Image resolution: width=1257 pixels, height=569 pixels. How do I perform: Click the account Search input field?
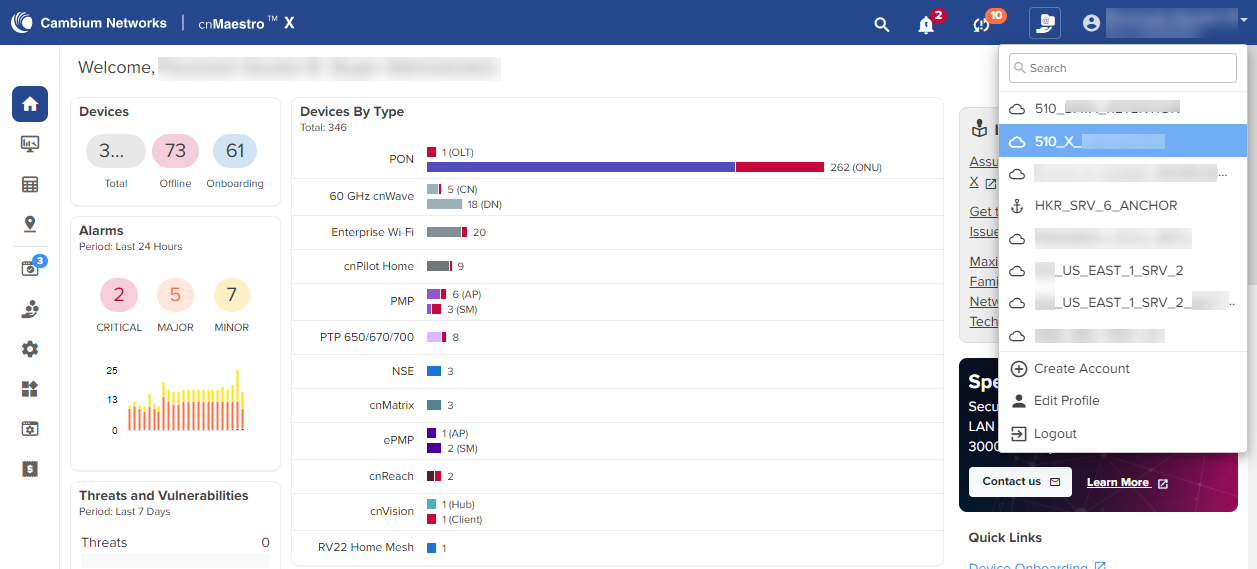click(x=1122, y=68)
